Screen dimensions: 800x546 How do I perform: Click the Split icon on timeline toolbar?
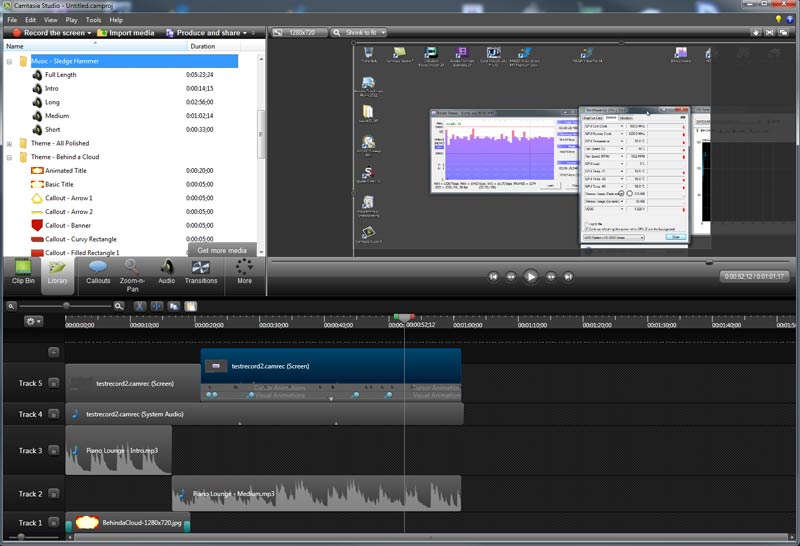coord(157,306)
